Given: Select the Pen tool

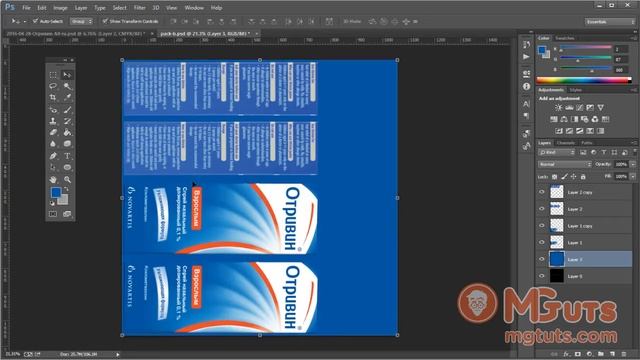Looking at the screenshot, I should (x=53, y=156).
